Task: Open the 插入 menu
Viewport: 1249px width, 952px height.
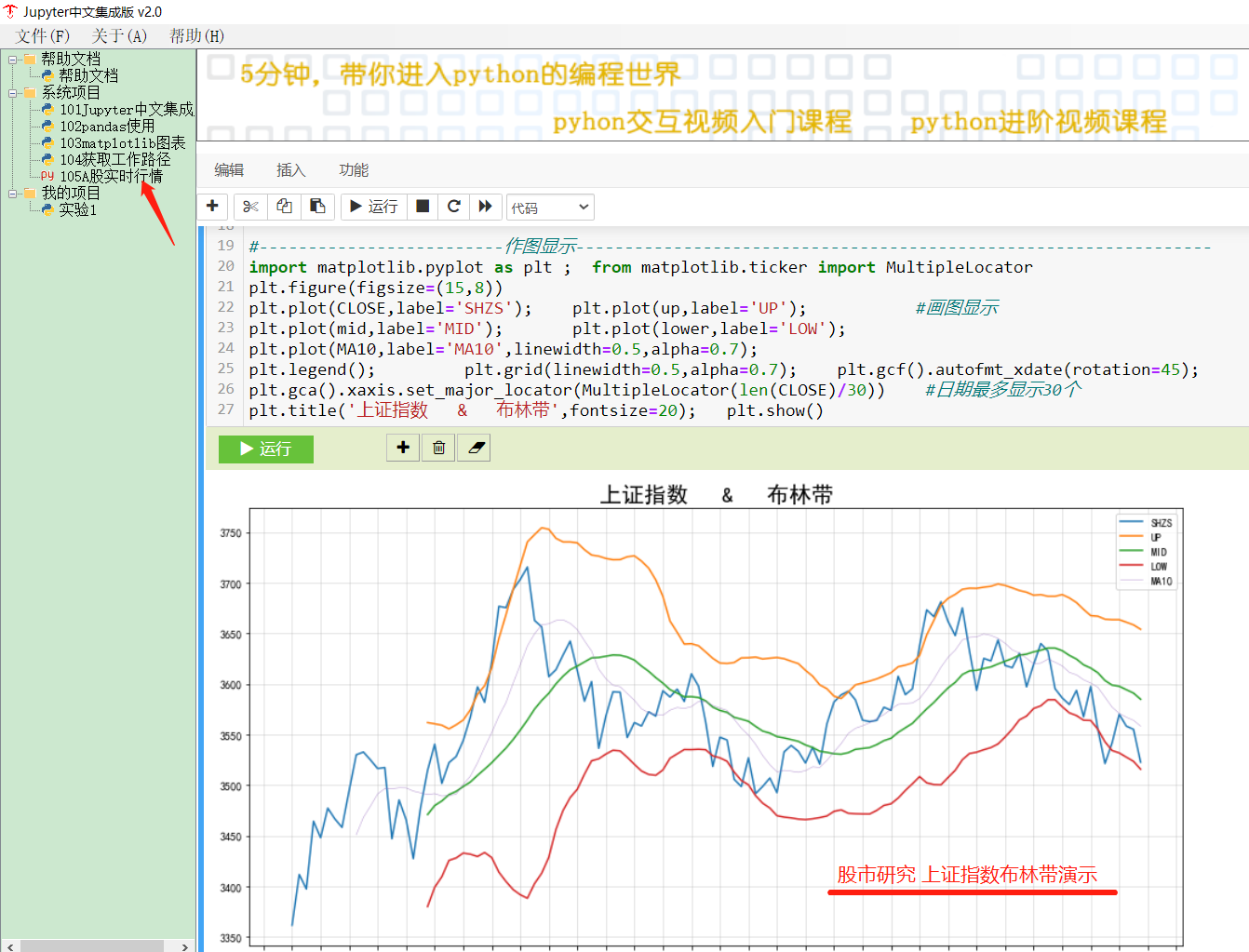Action: click(x=290, y=170)
